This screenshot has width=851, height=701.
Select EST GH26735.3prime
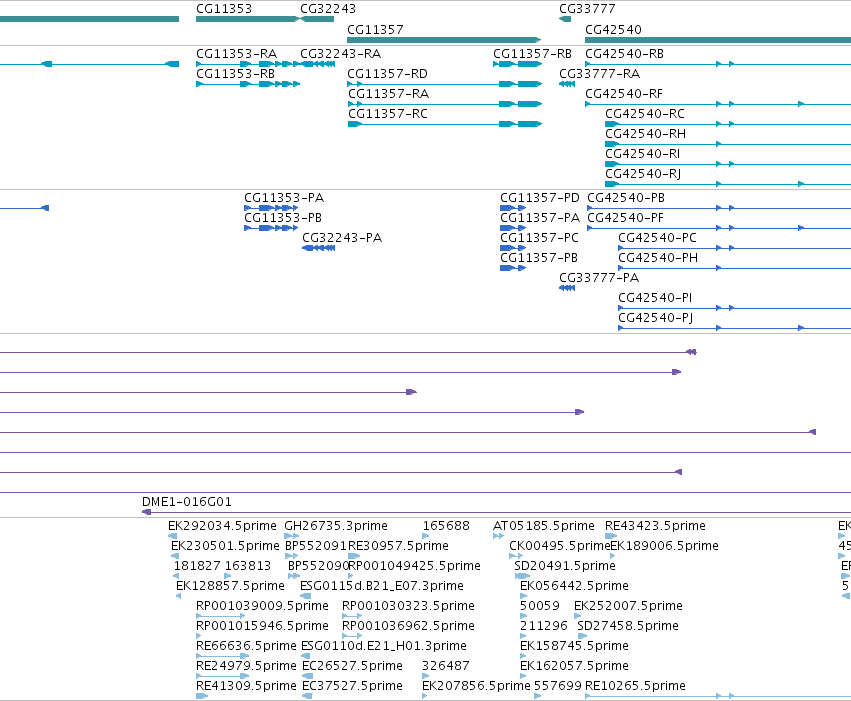coord(336,526)
